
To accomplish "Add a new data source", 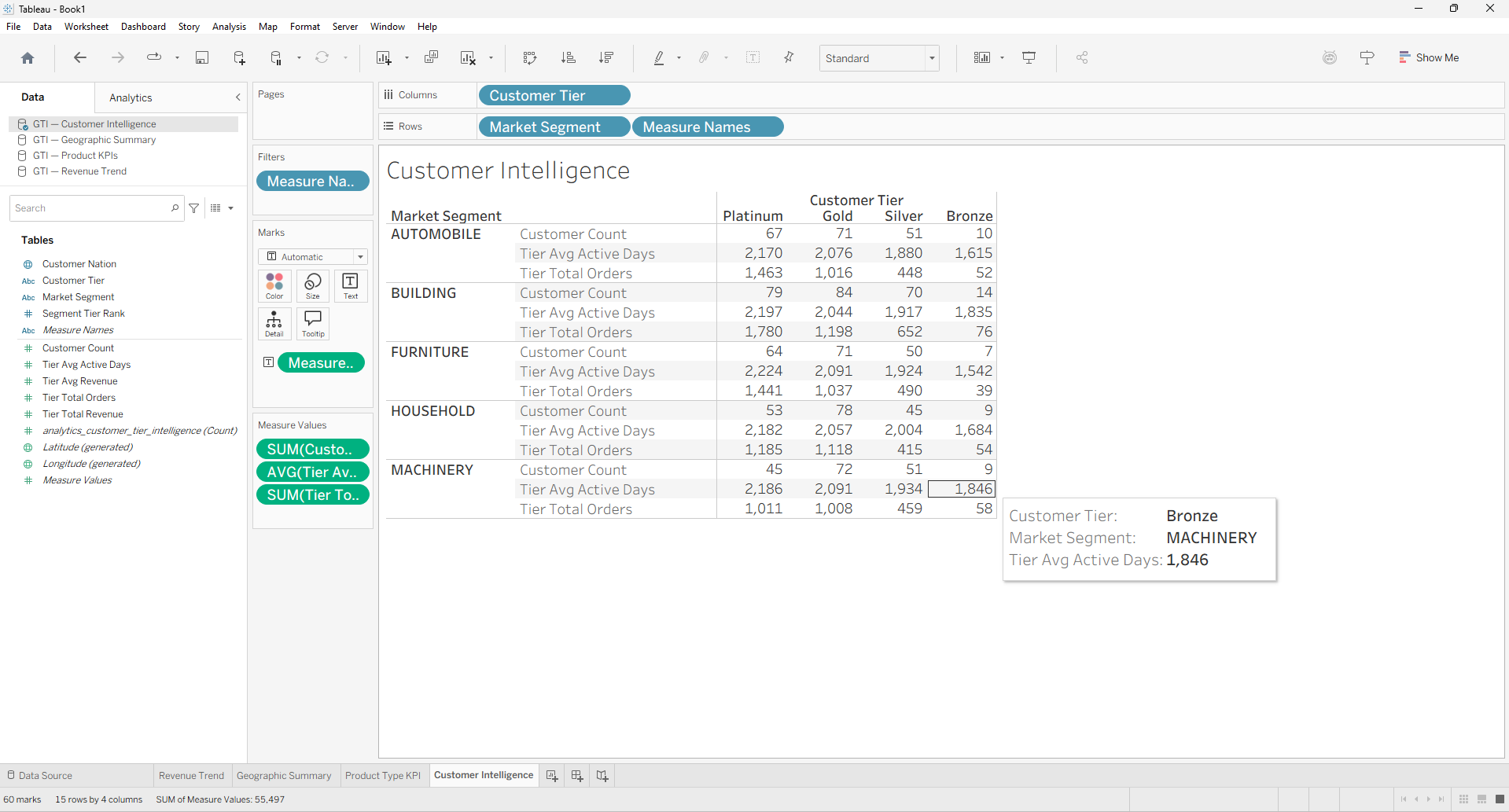I will (x=239, y=57).
